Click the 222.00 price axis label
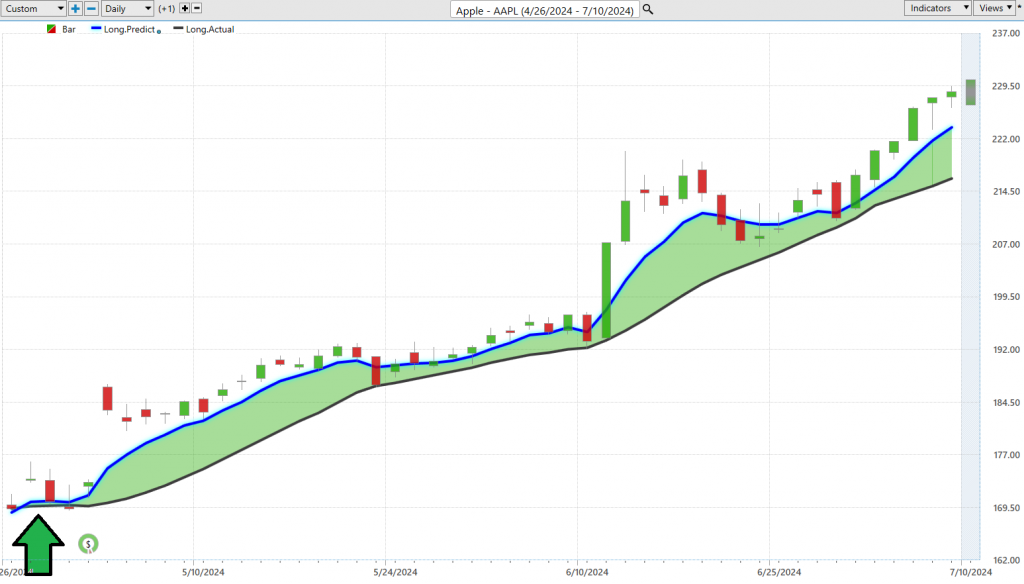1024x584 pixels. click(x=1006, y=139)
